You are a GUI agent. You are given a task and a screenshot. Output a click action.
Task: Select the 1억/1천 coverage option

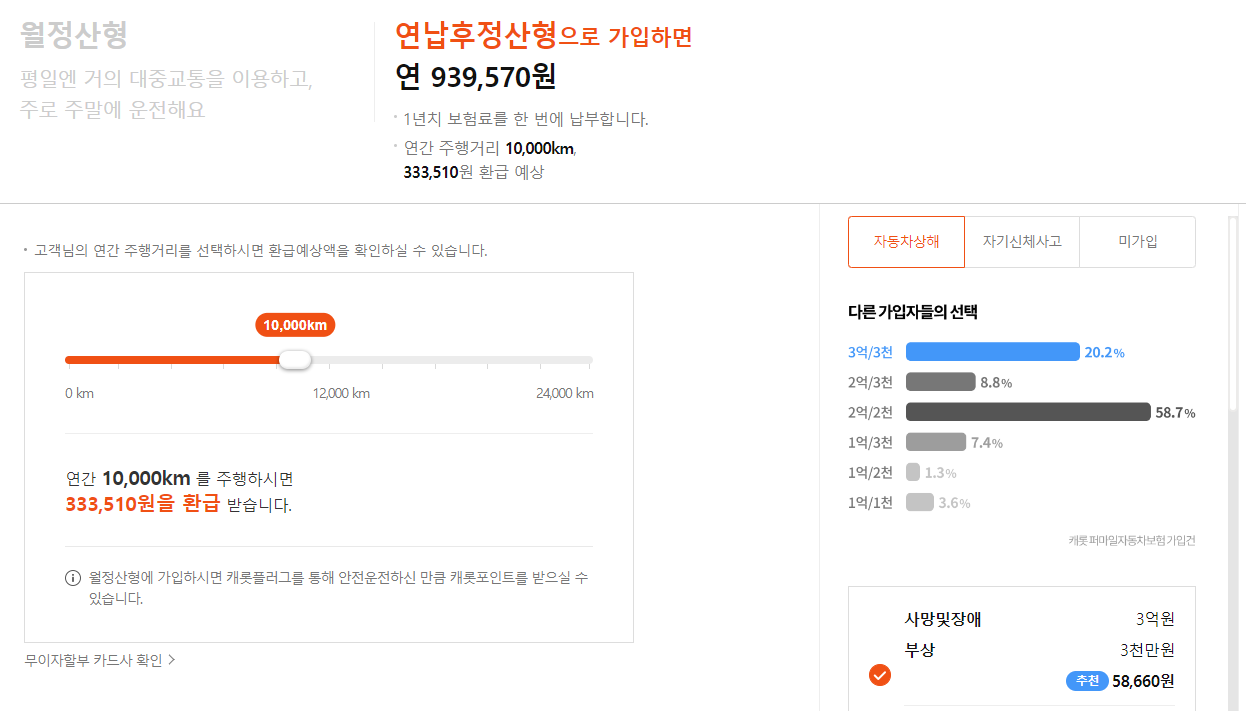click(x=870, y=502)
